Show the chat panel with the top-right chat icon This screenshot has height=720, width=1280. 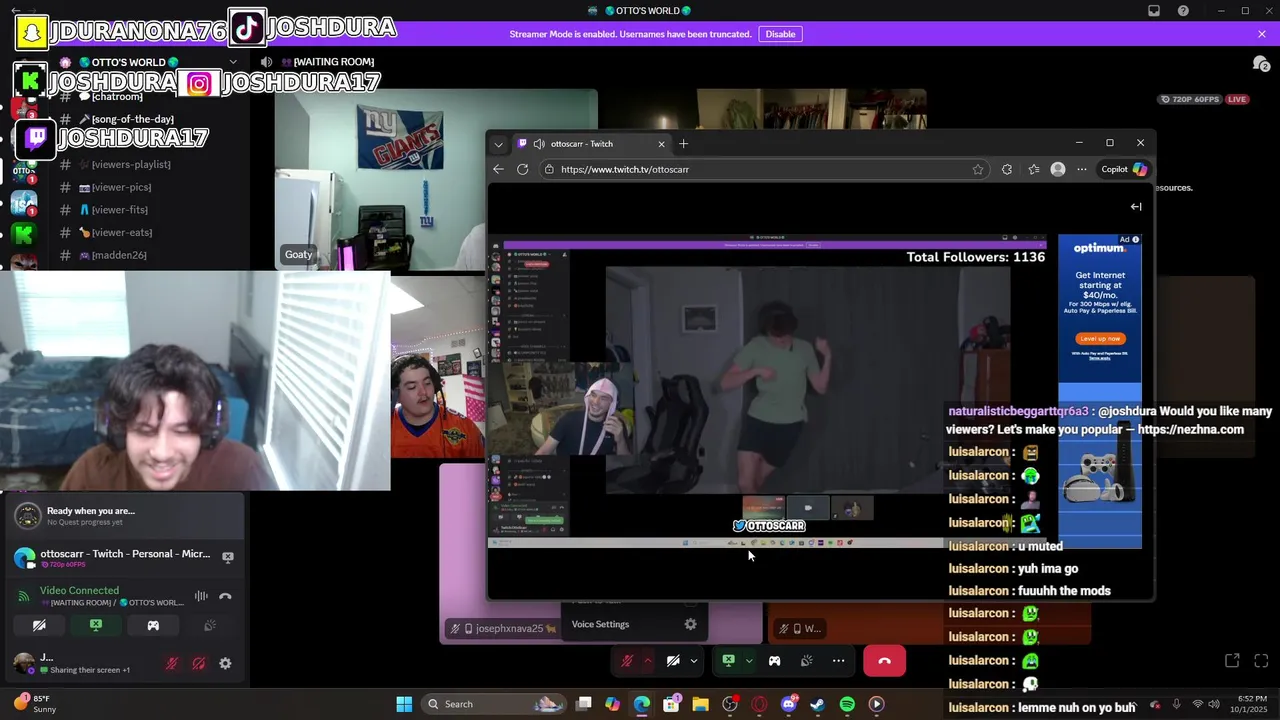[x=1261, y=63]
